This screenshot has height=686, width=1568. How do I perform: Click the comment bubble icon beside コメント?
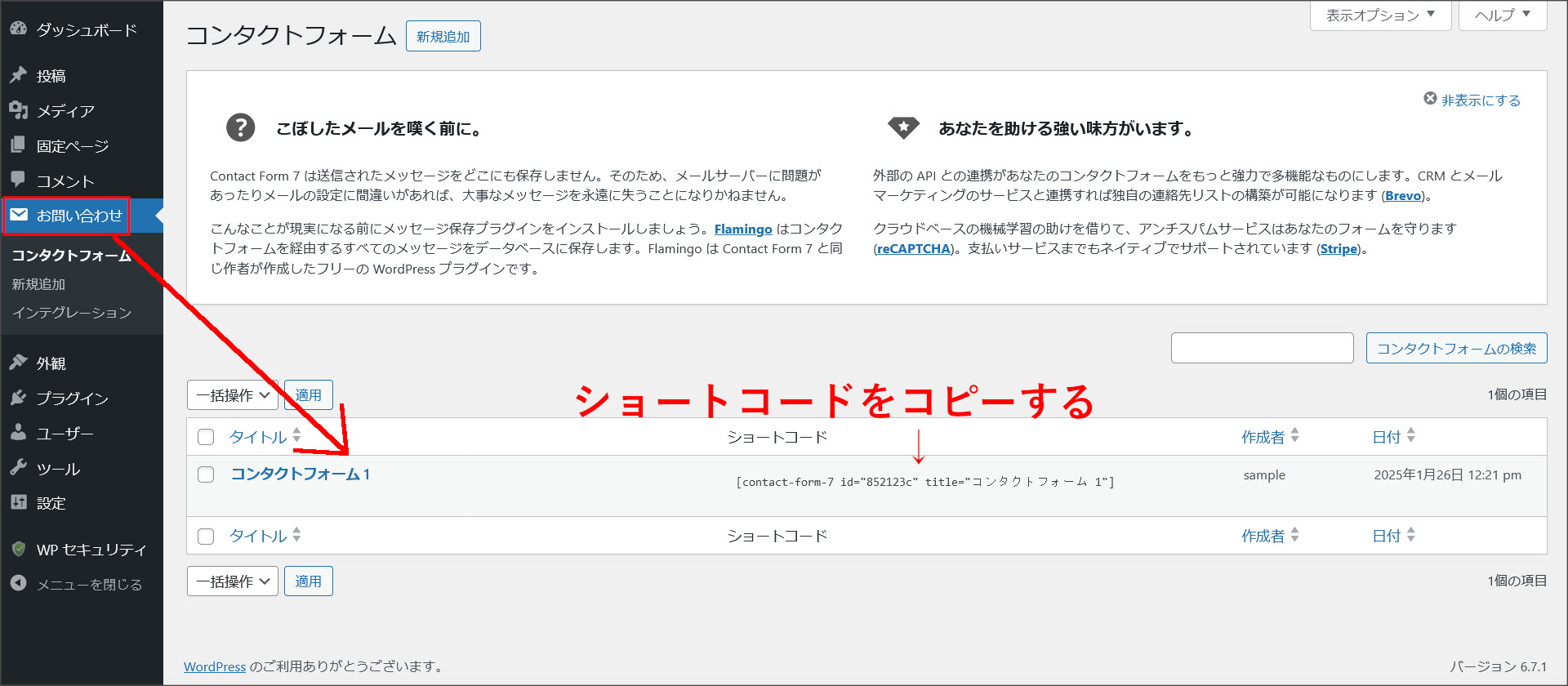click(18, 180)
